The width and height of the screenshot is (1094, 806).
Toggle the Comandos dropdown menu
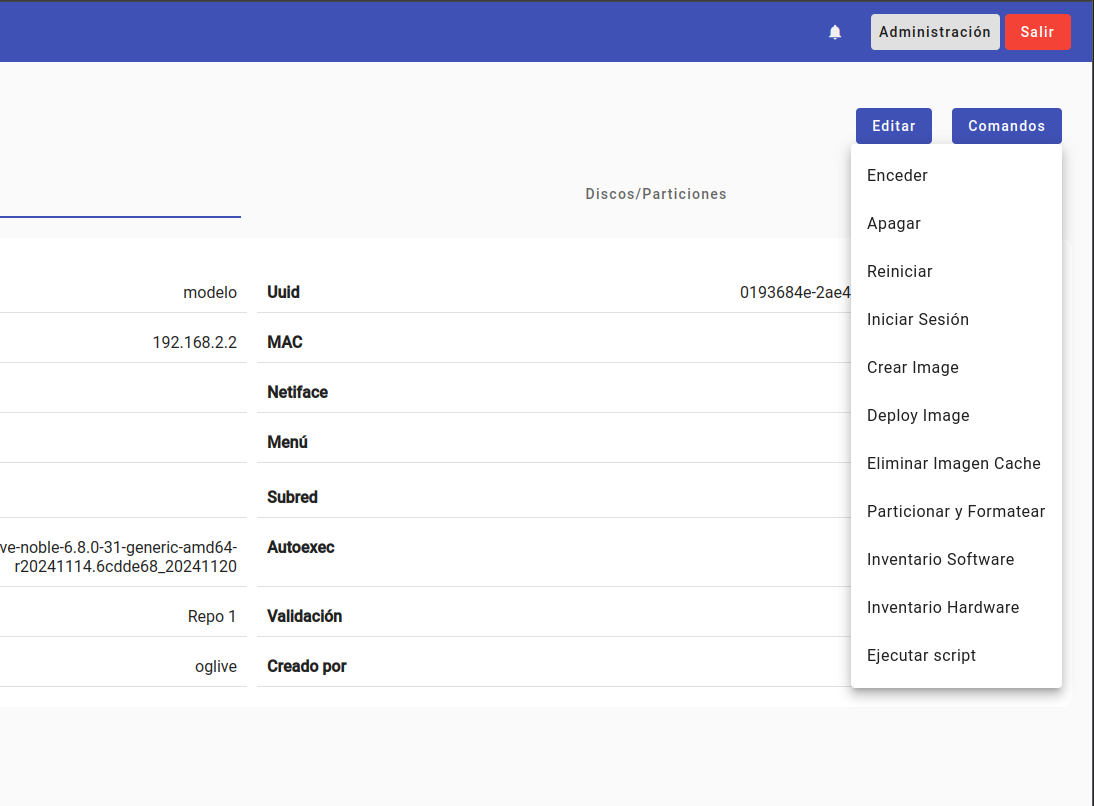(1006, 126)
